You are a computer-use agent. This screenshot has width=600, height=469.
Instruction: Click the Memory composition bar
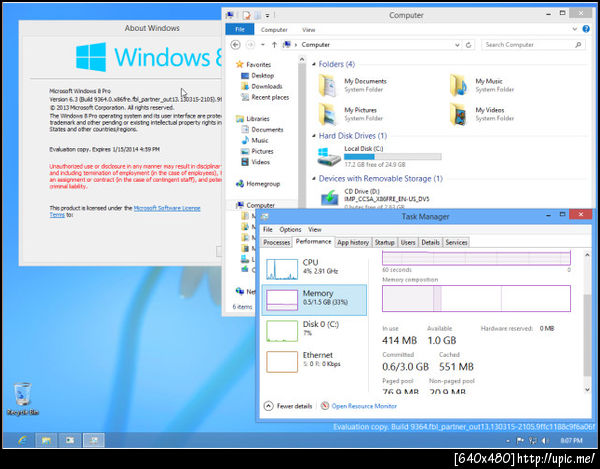tap(476, 298)
